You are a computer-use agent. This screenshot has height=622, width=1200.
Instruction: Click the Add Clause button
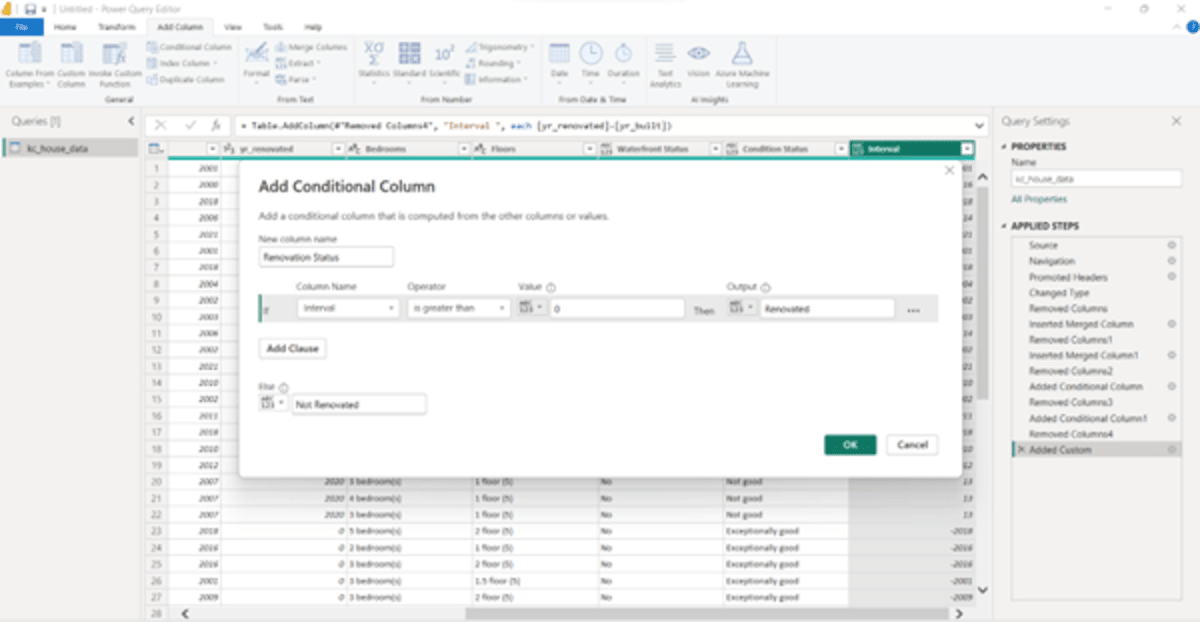pyautogui.click(x=292, y=348)
